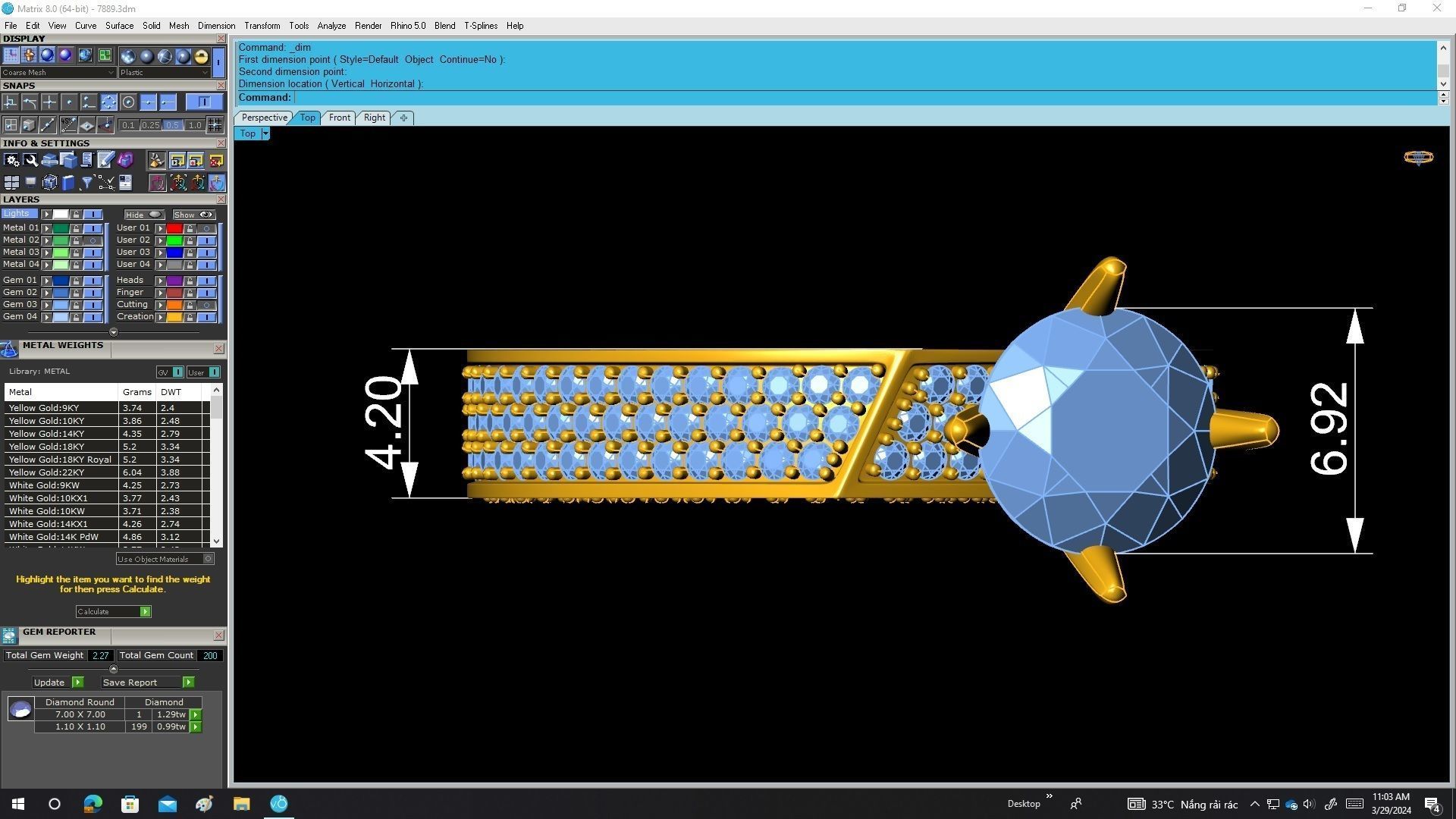Toggle the lock on Gem 01 layer
1456x819 pixels.
(x=76, y=281)
